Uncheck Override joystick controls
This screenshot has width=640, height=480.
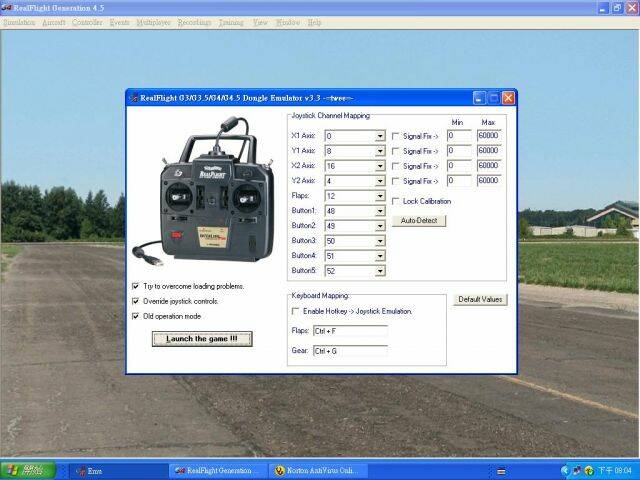[136, 301]
